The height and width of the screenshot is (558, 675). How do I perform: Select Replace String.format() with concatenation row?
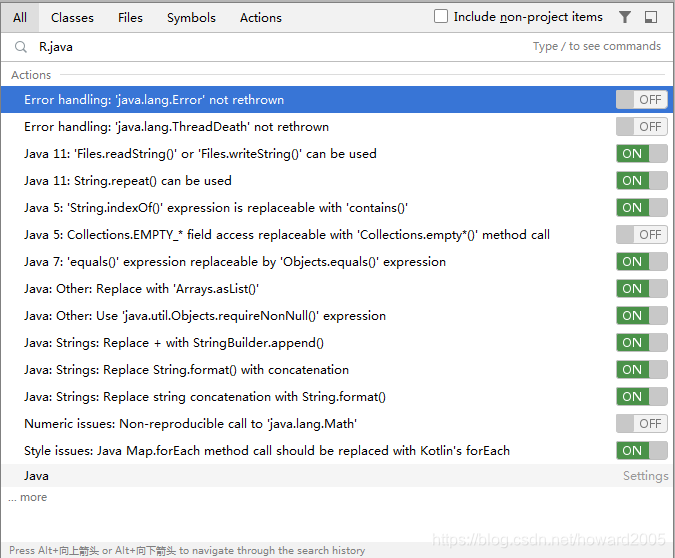tap(337, 369)
